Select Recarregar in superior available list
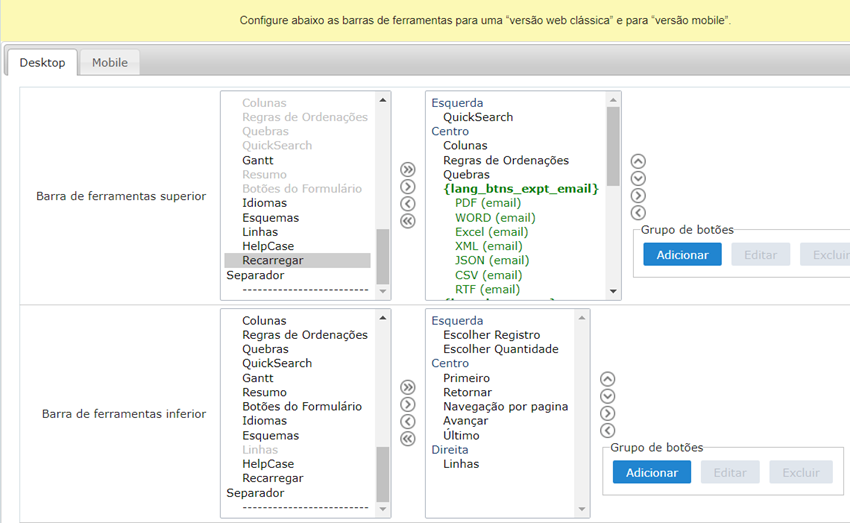The width and height of the screenshot is (850, 523). point(298,261)
